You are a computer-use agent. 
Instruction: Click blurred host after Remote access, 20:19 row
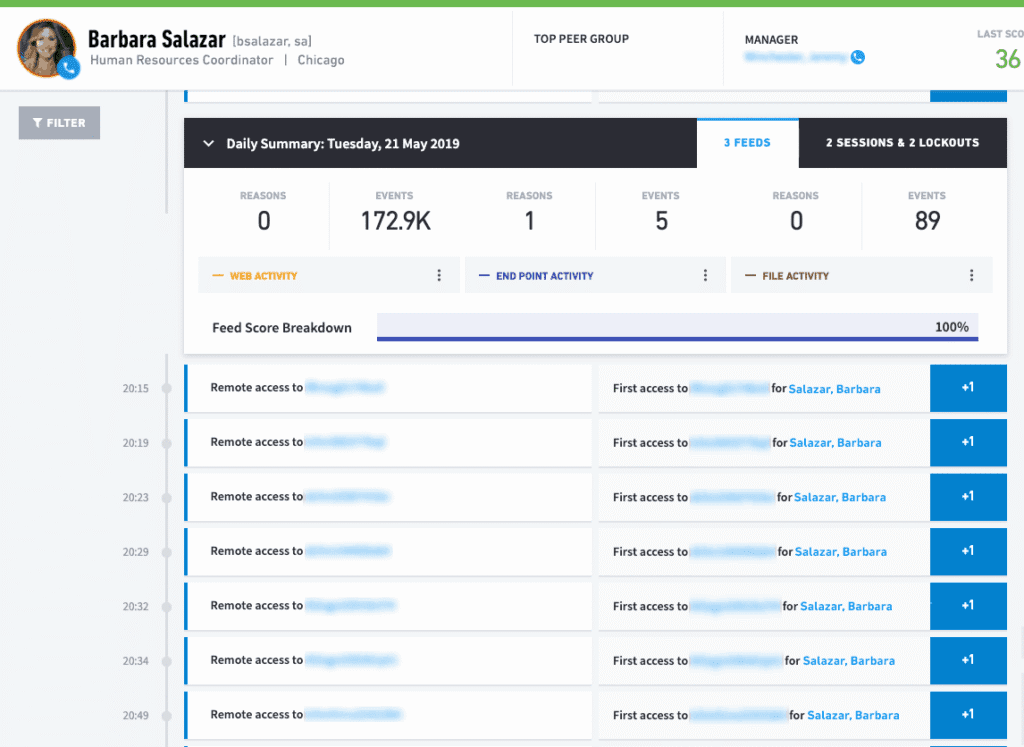click(x=346, y=442)
